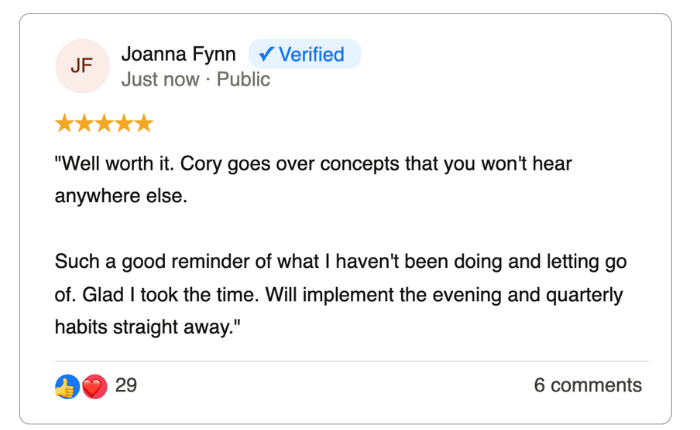Viewport: 700px width, 430px height.
Task: Open the 6 comments link
Action: pos(588,386)
